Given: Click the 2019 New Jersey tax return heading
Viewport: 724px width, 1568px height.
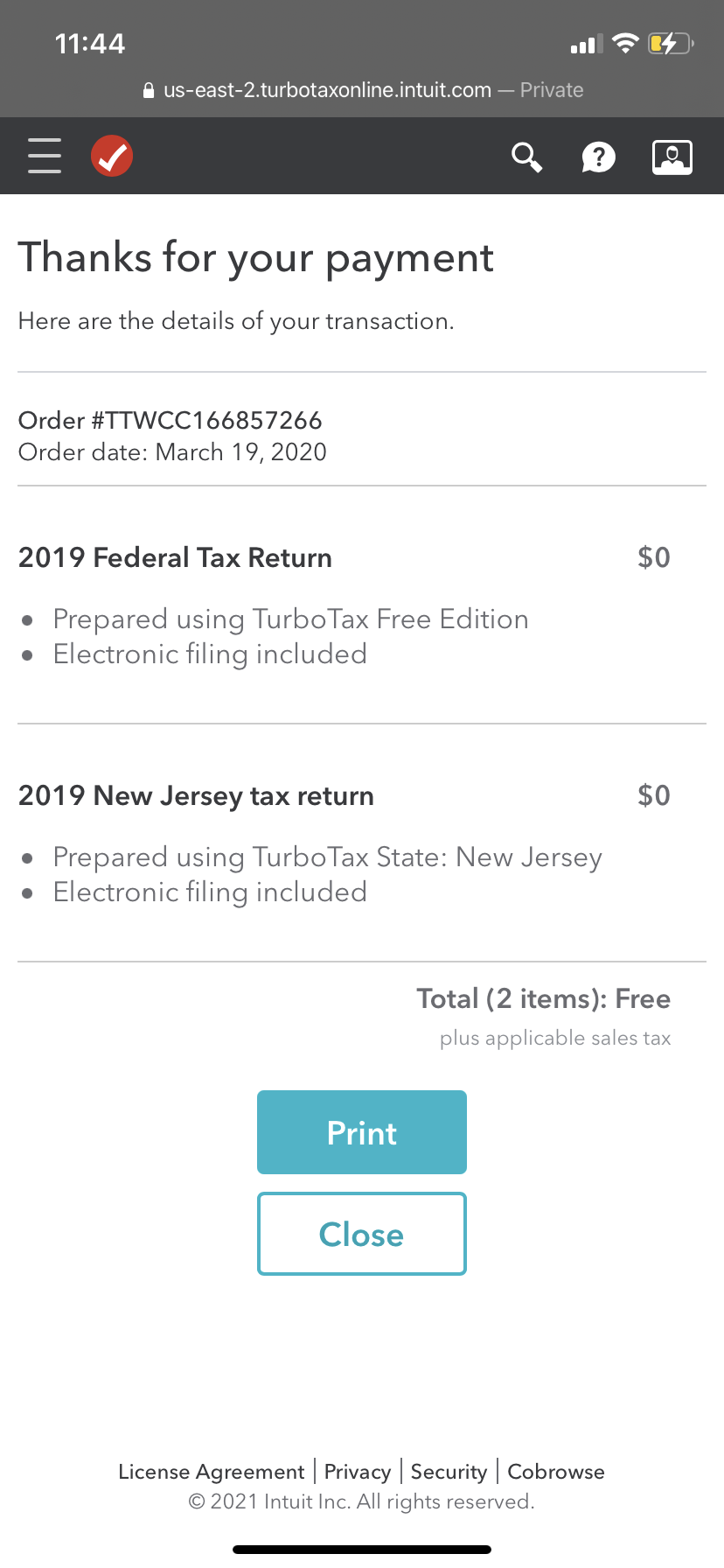Looking at the screenshot, I should coord(196,796).
